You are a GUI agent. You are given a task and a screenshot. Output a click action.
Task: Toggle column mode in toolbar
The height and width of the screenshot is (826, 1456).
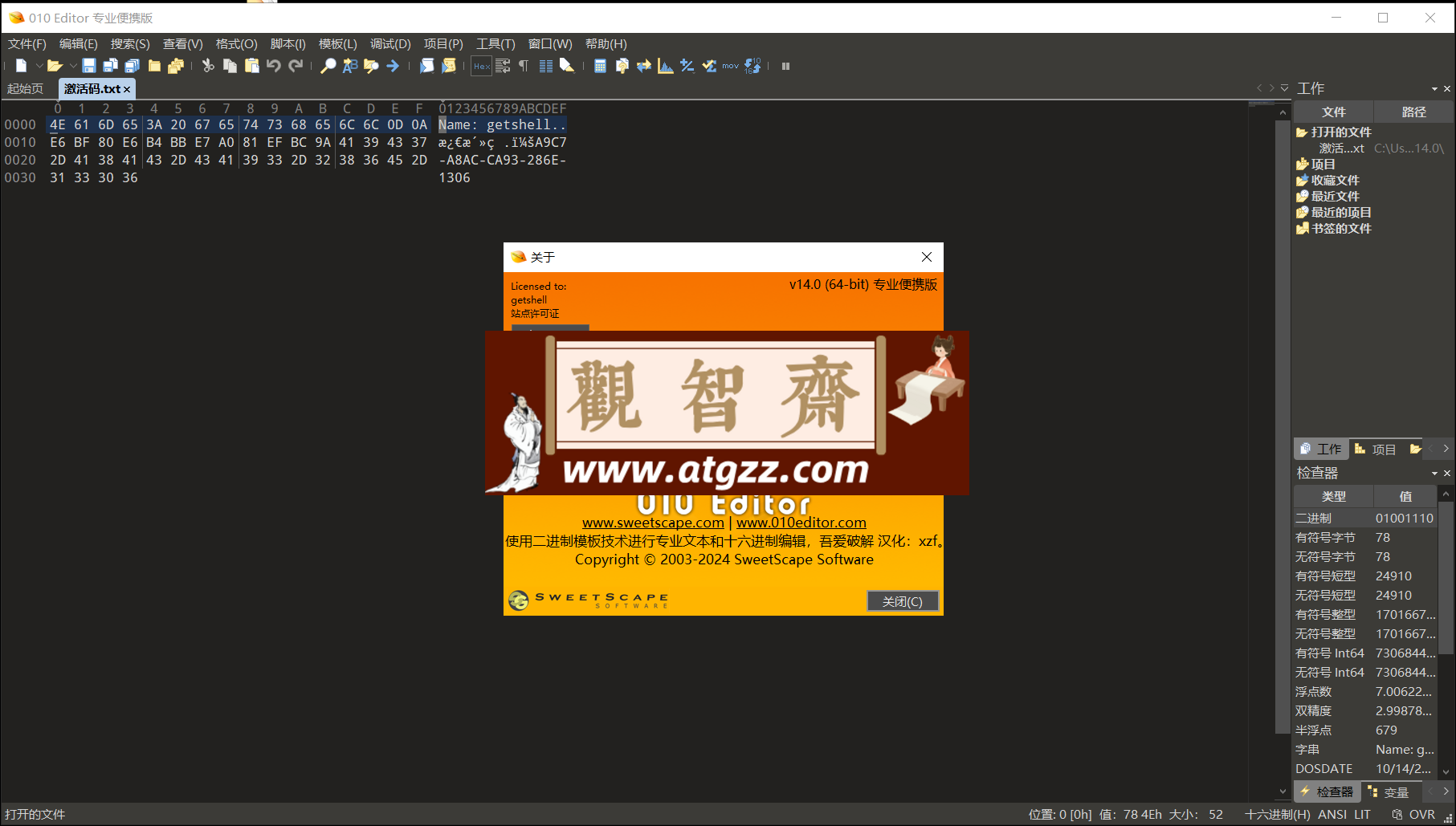[x=545, y=66]
